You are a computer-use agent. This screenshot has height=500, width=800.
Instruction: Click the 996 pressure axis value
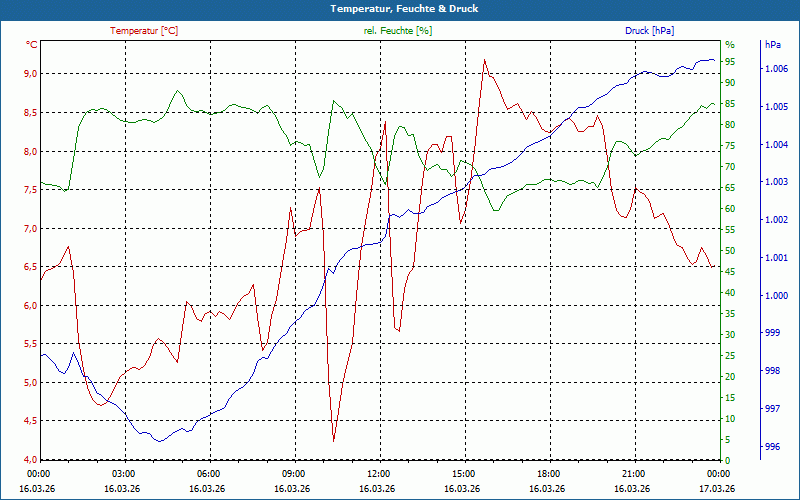[x=772, y=447]
